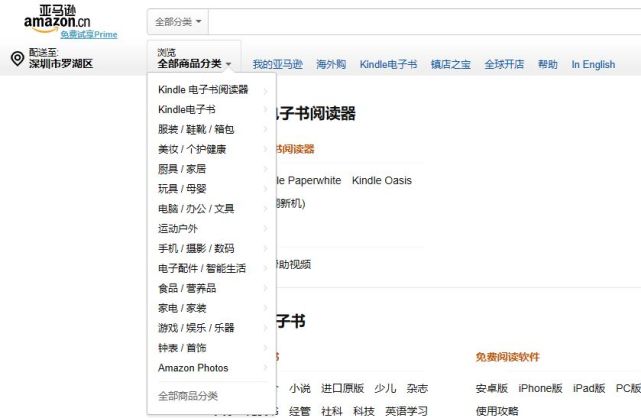Open 英语学习 ebook category link
Screen dimensions: 641x418
[406, 411]
